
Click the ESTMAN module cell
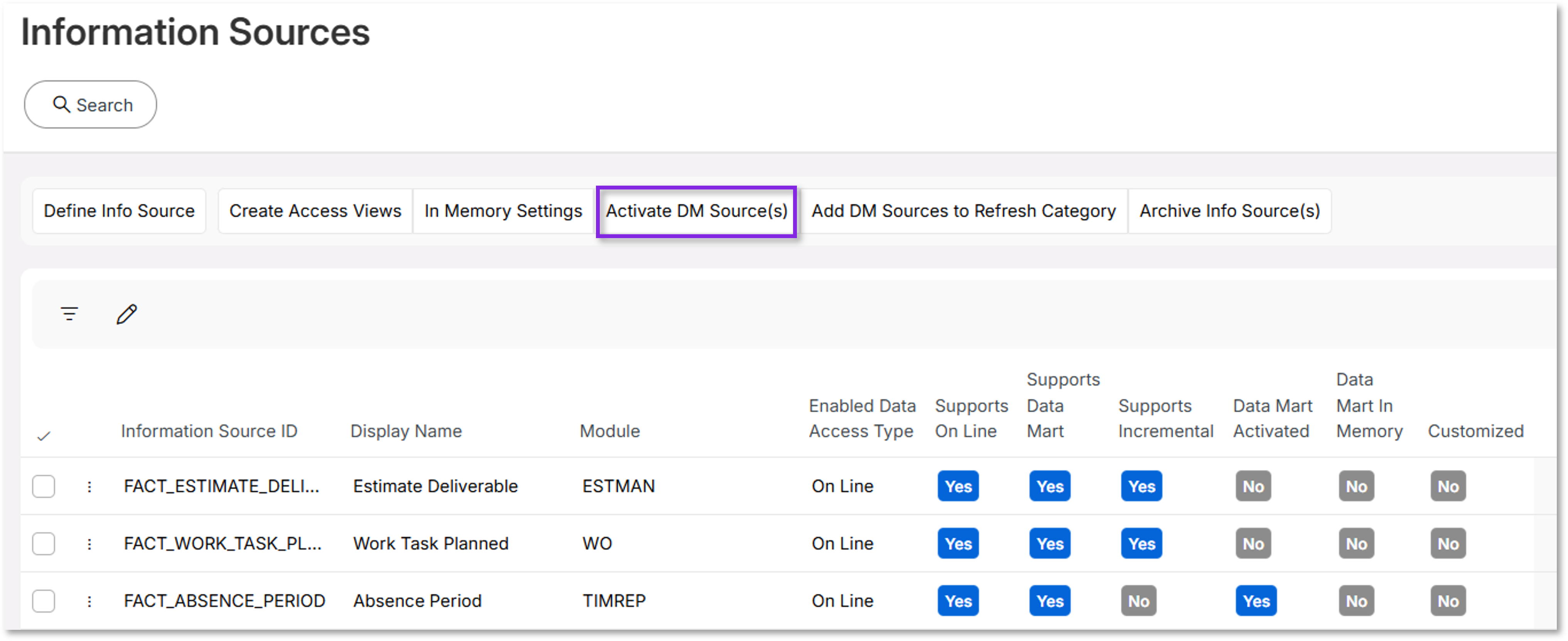(618, 486)
